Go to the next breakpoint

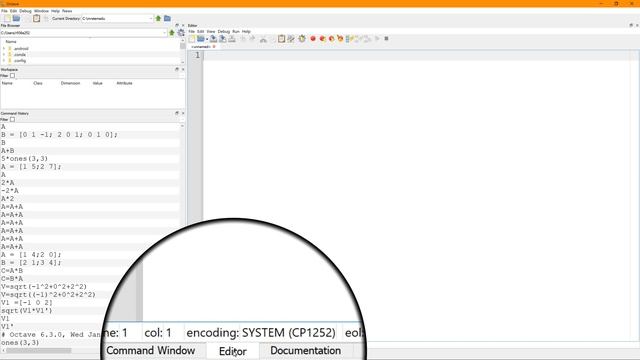(x=322, y=39)
